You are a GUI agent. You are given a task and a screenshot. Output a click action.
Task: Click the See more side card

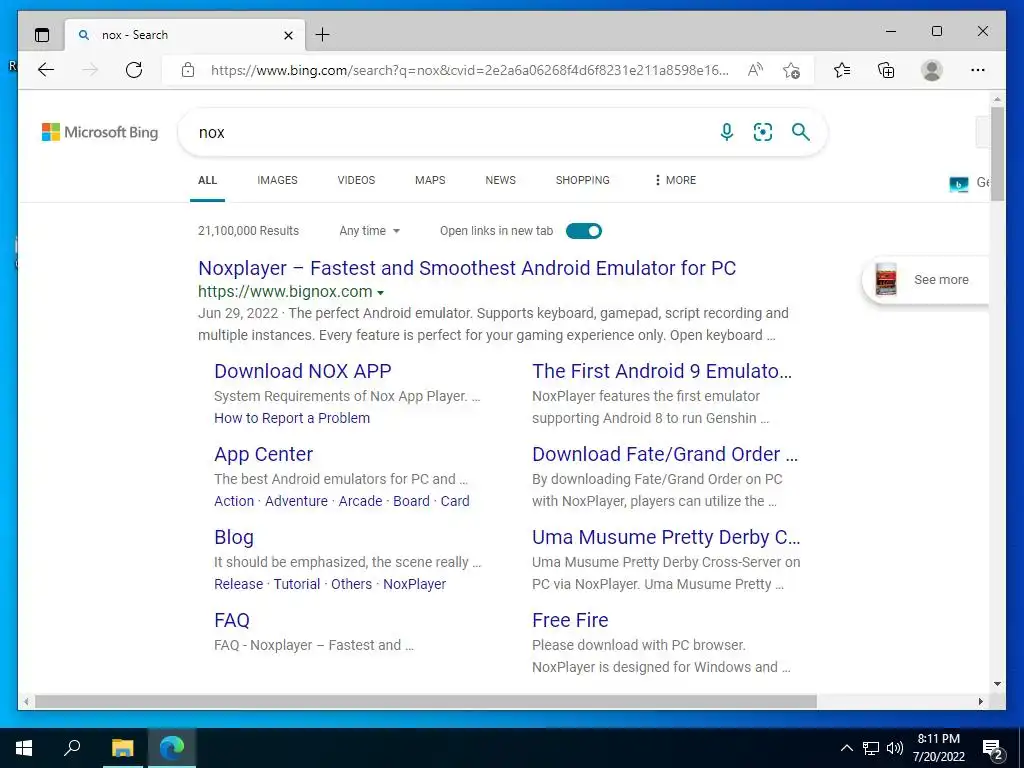(925, 280)
